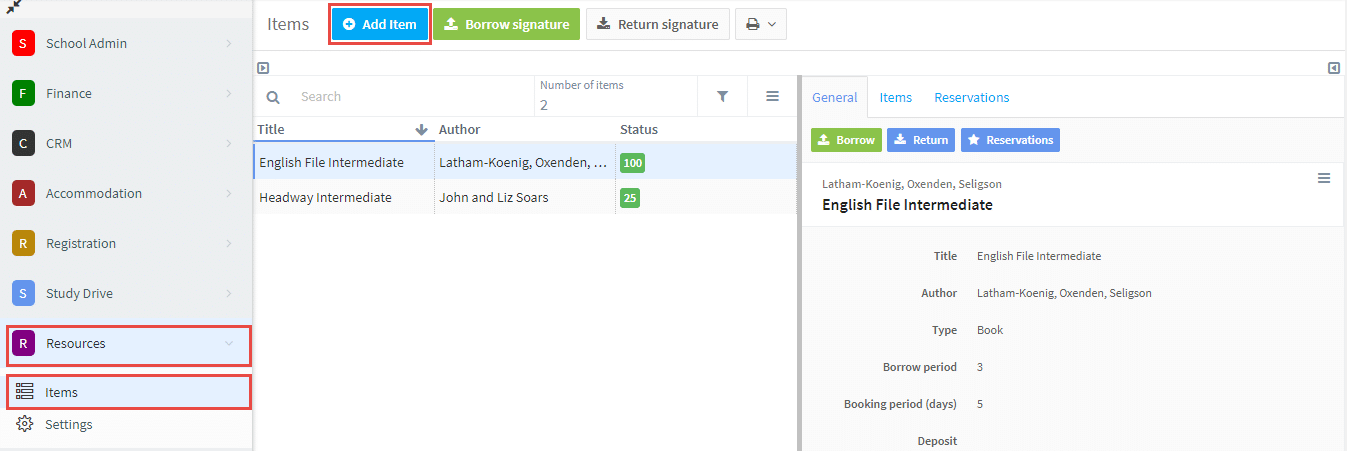The image size is (1347, 451).
Task: Collapse the left panel arrow icon
Action: [263, 68]
